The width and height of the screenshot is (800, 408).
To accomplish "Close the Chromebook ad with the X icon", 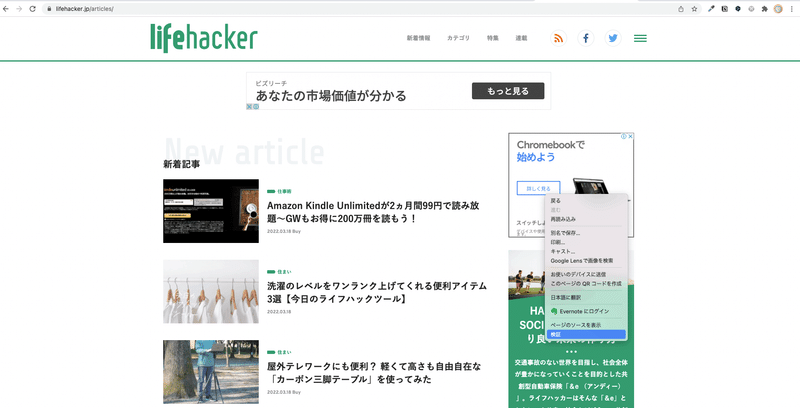I will point(631,136).
